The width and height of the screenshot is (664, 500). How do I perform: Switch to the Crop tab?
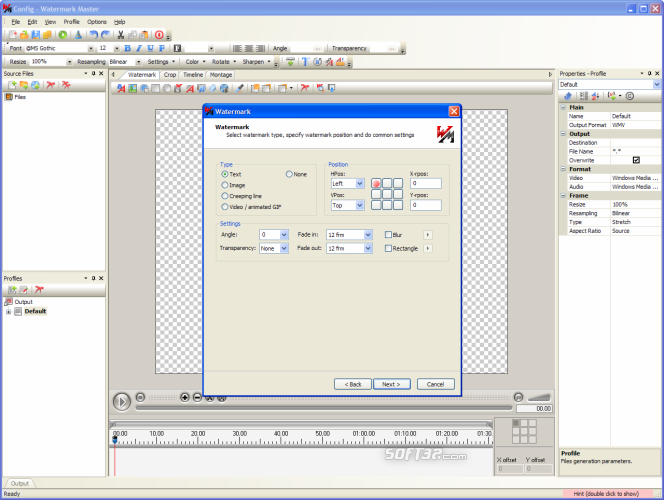tap(170, 75)
